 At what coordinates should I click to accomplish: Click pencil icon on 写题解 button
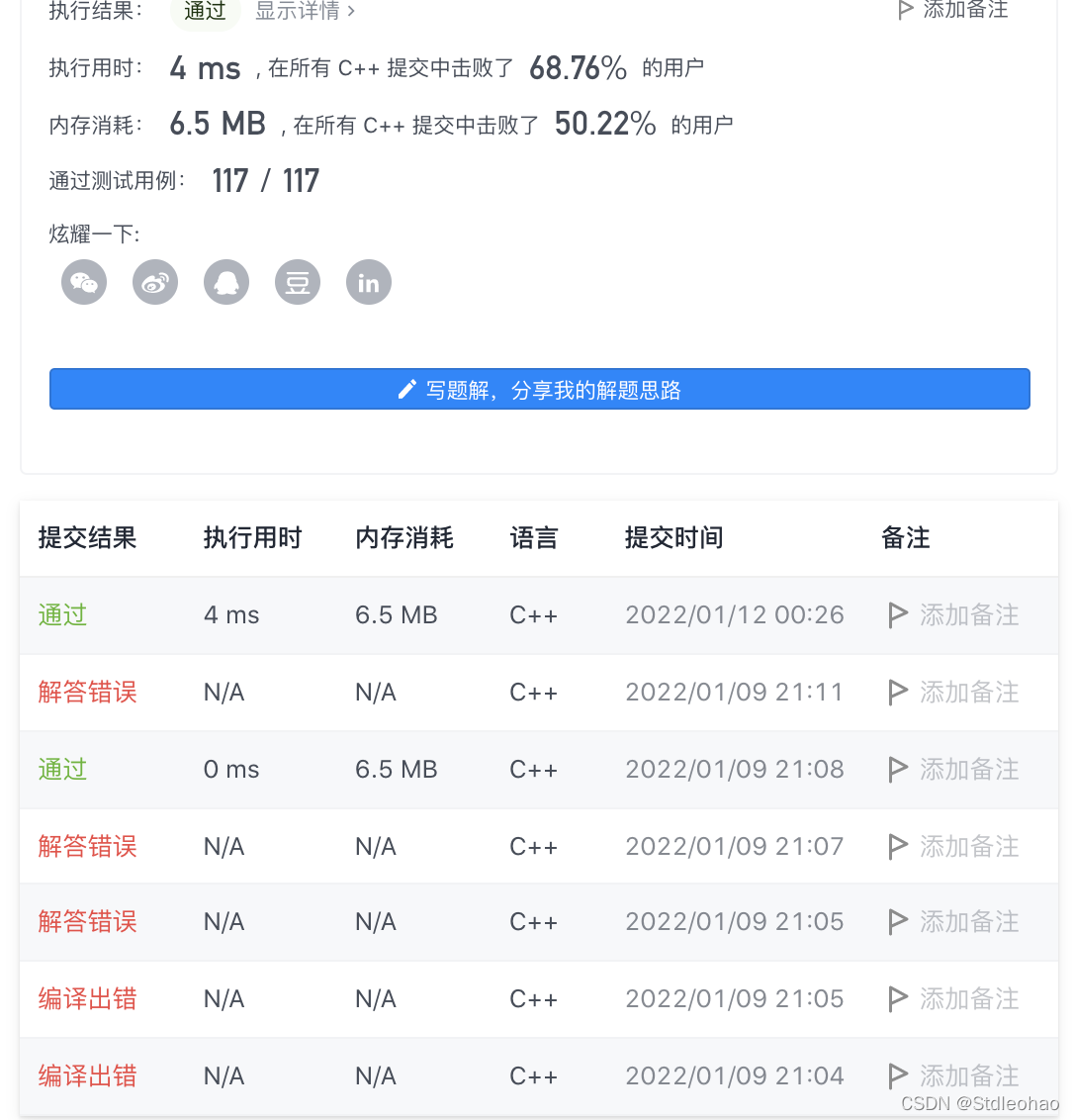[x=407, y=389]
